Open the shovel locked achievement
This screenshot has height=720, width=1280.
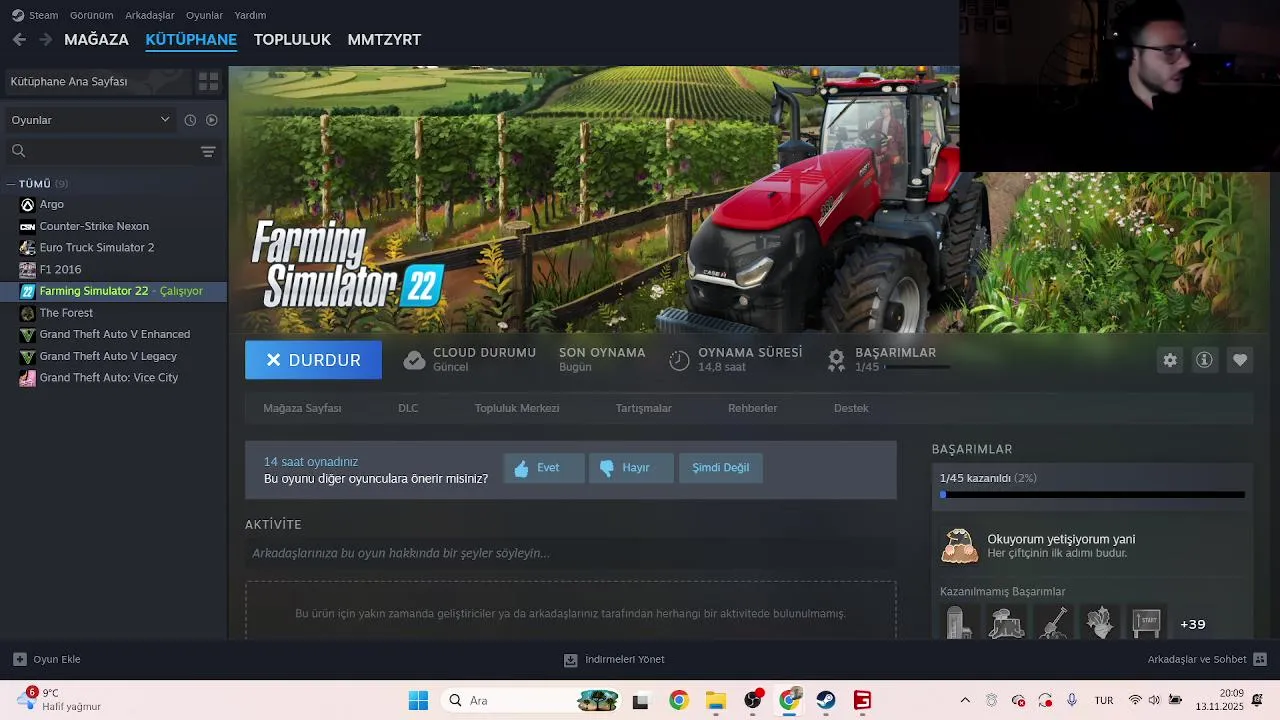[x=1053, y=623]
